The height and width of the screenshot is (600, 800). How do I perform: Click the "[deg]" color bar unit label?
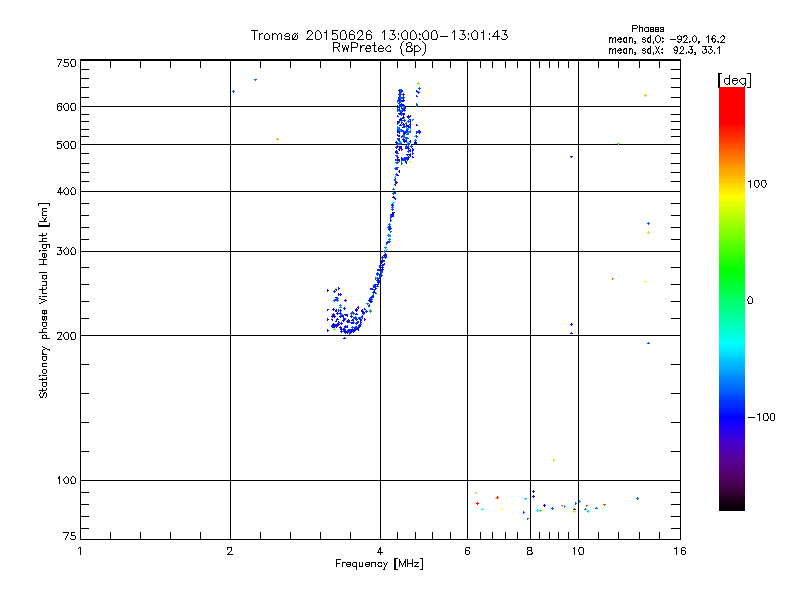(x=734, y=81)
